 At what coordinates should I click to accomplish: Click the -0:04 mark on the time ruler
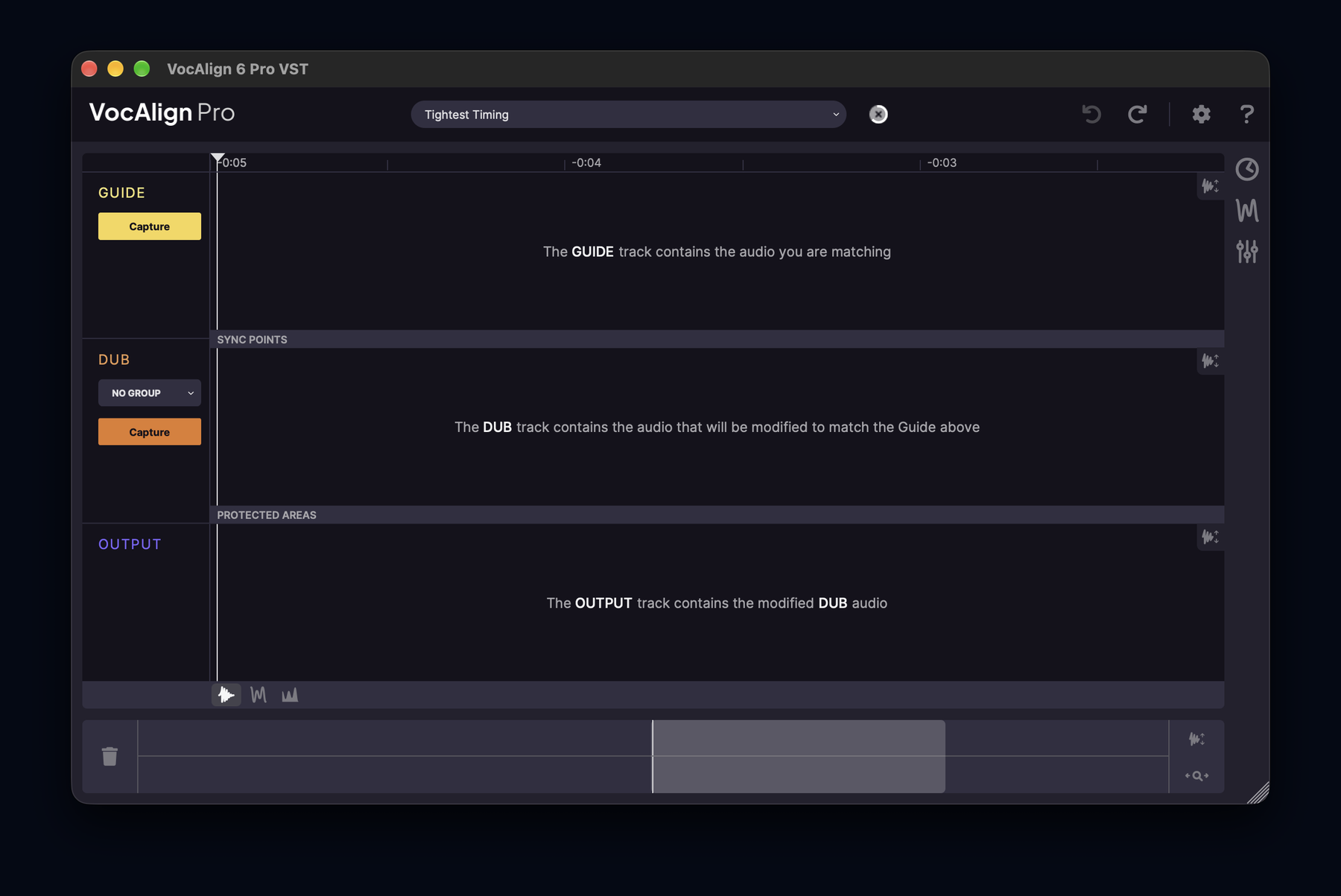click(x=586, y=162)
